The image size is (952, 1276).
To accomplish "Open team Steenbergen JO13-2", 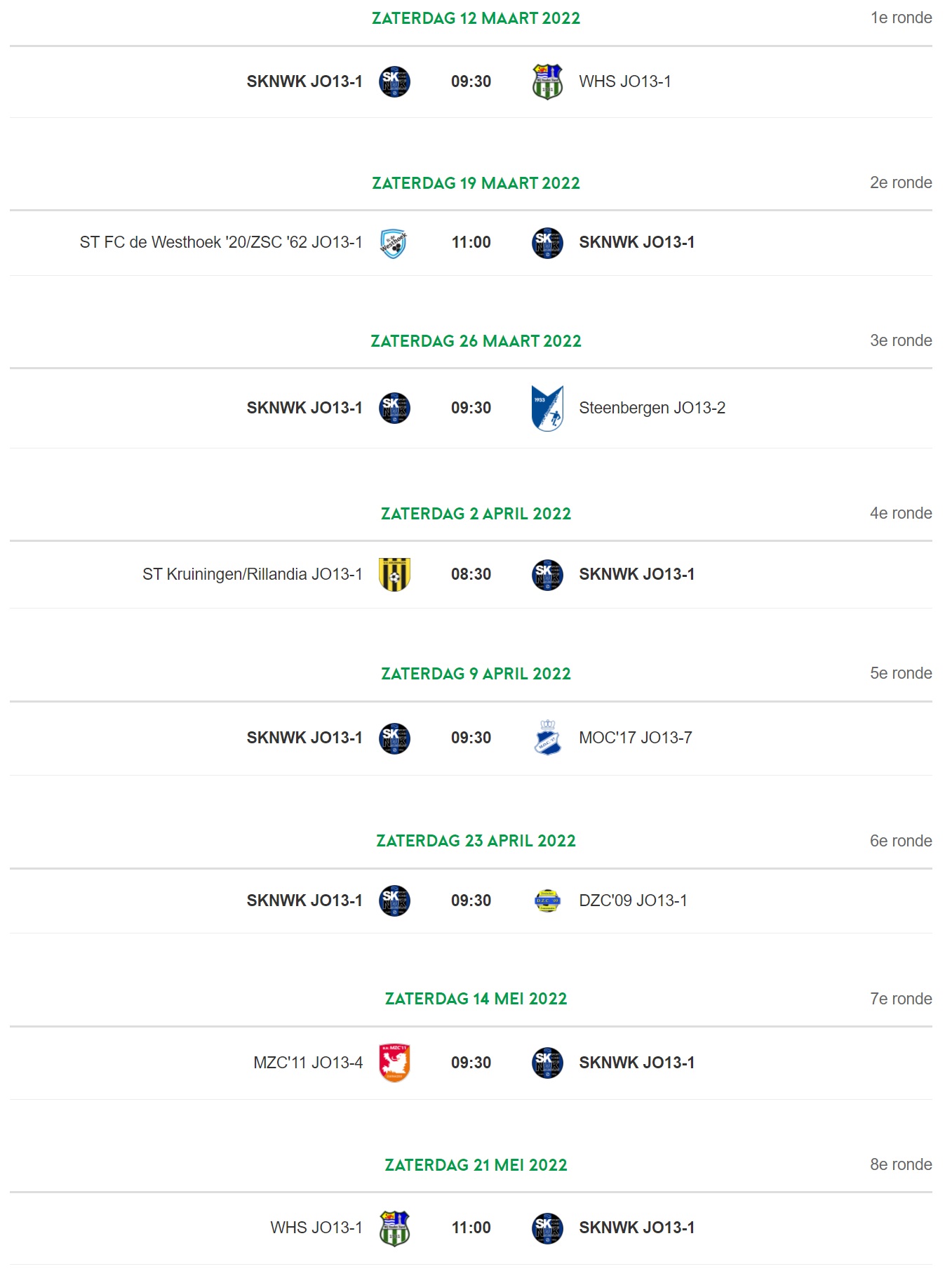I will [652, 408].
